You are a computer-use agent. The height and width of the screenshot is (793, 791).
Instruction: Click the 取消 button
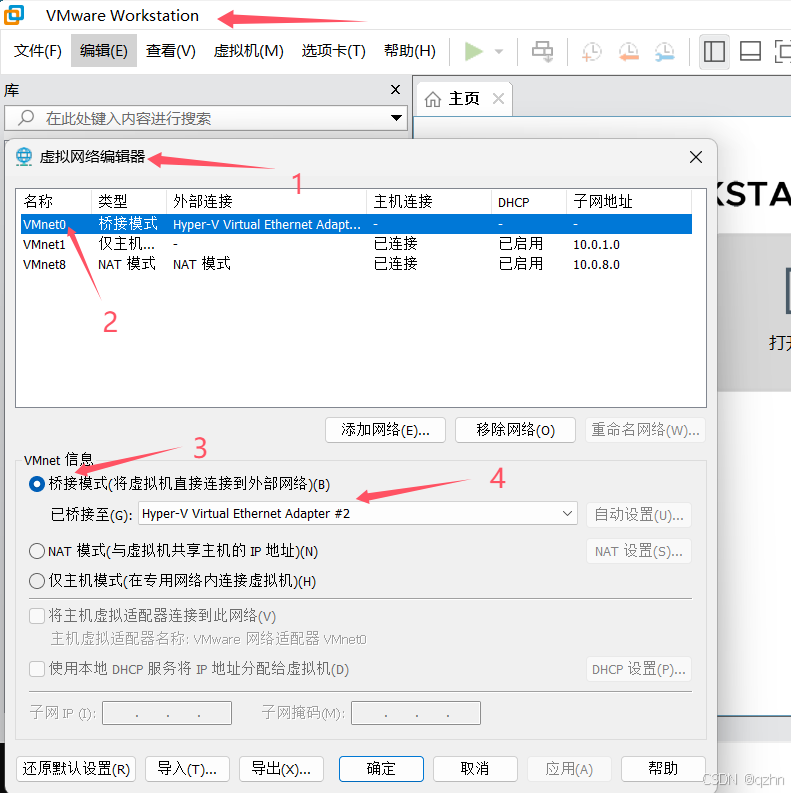tap(475, 769)
